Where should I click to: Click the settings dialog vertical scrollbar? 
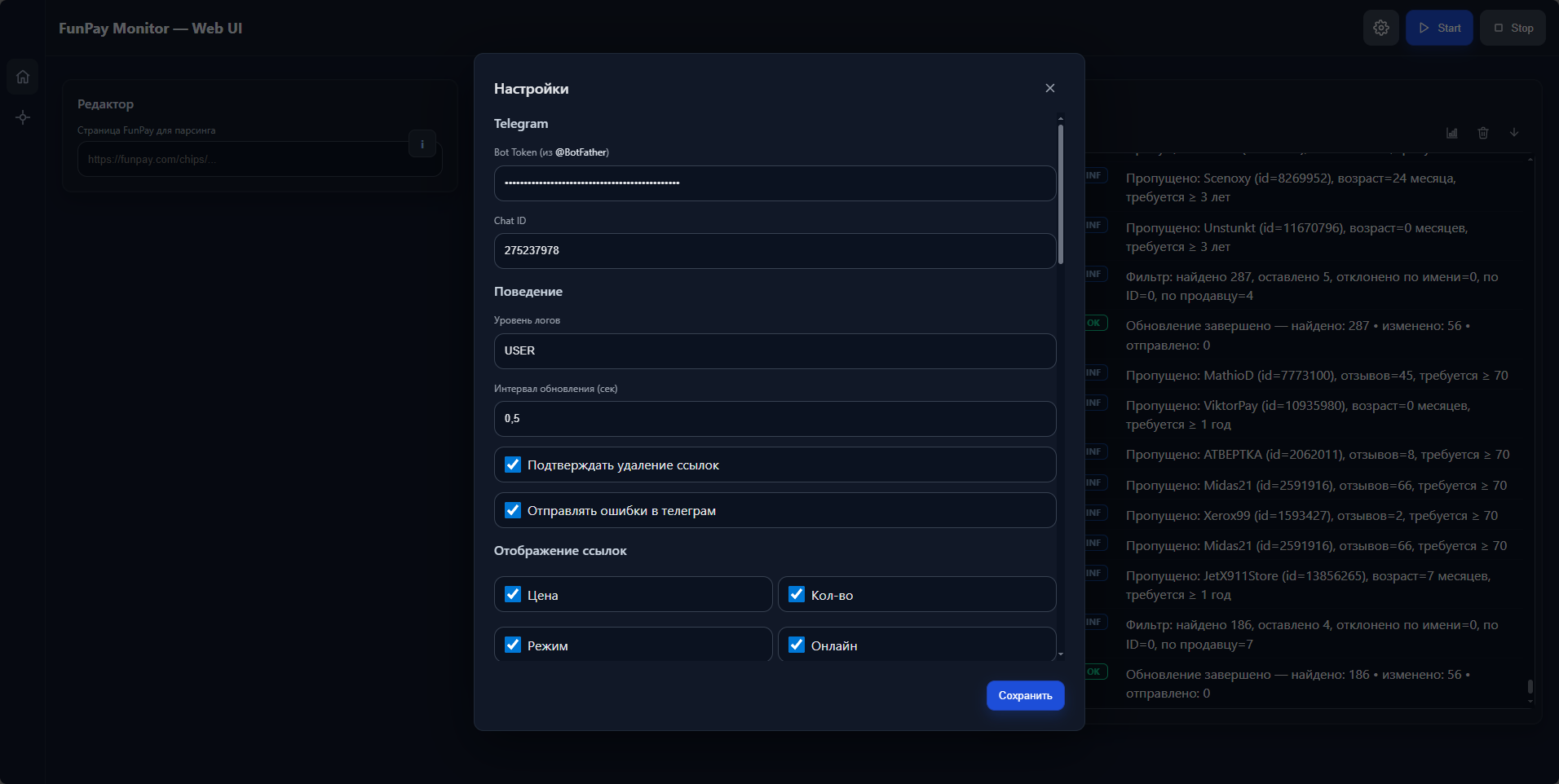[1060, 196]
